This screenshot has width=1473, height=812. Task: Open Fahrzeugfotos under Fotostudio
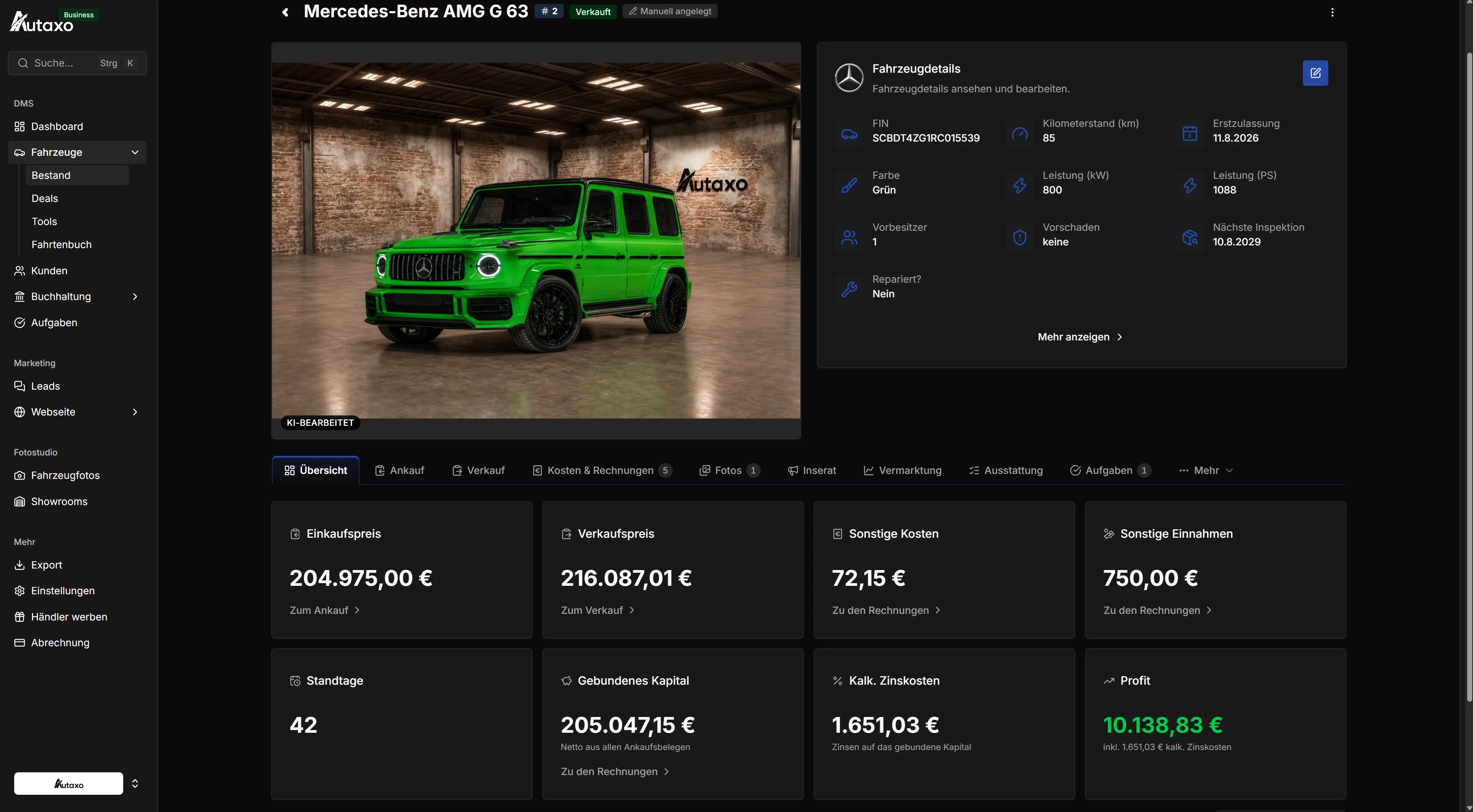tap(77, 475)
